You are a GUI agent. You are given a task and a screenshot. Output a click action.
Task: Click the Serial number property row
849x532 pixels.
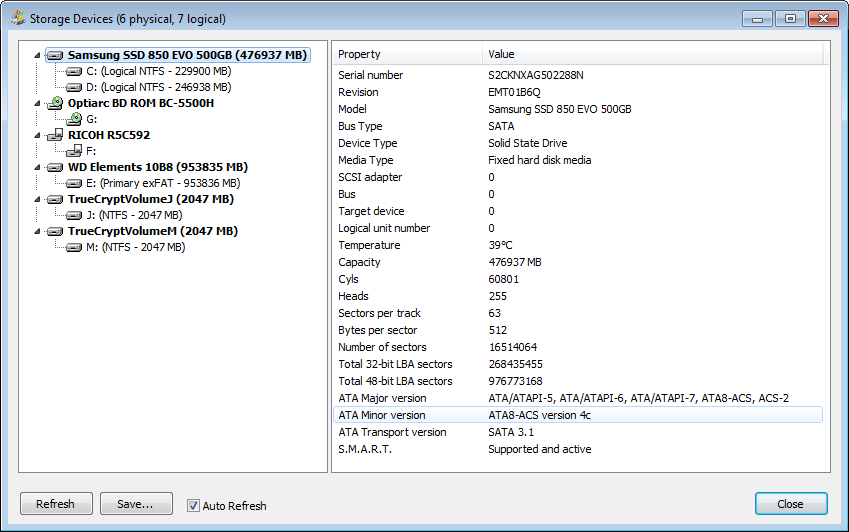578,75
